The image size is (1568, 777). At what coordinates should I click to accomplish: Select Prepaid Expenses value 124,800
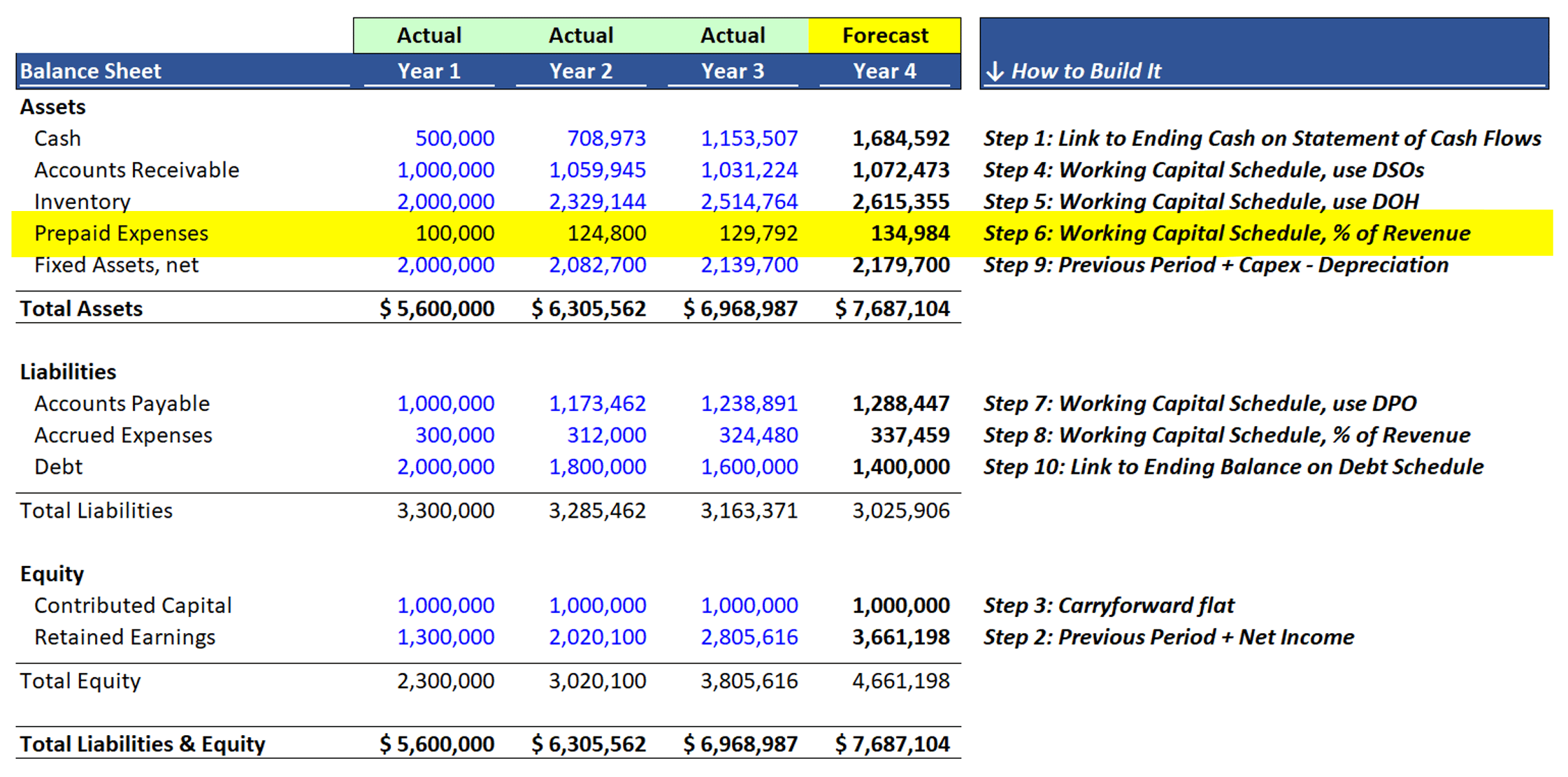click(606, 233)
